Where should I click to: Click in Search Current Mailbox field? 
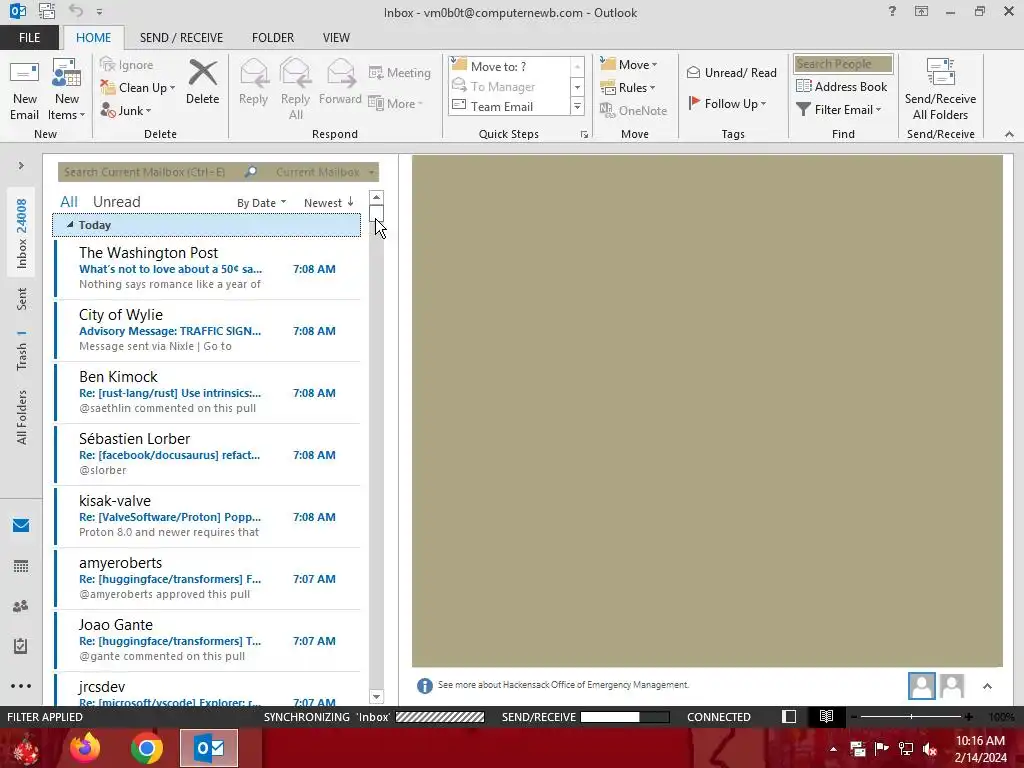point(150,172)
